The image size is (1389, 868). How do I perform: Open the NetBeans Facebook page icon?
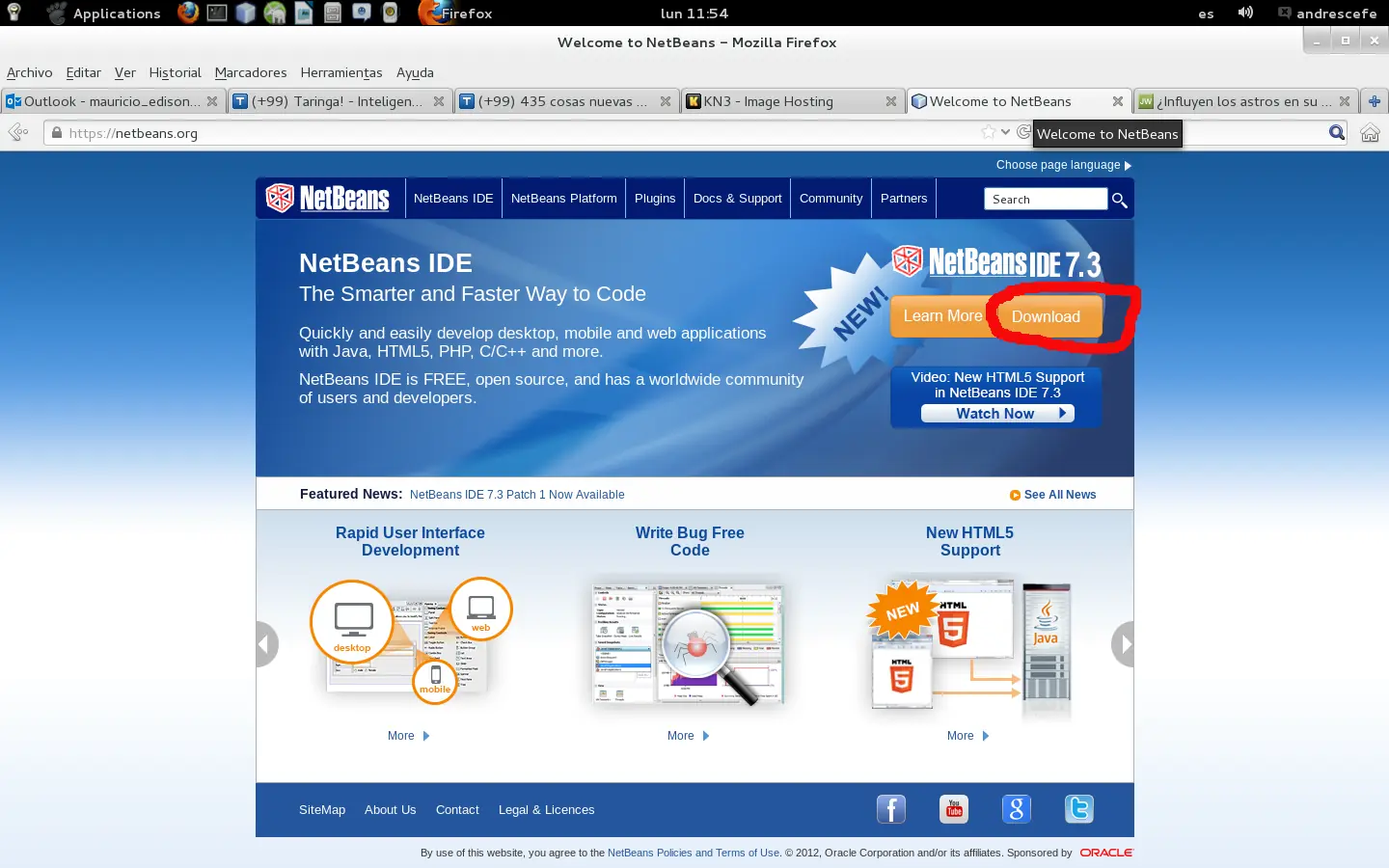coord(891,808)
